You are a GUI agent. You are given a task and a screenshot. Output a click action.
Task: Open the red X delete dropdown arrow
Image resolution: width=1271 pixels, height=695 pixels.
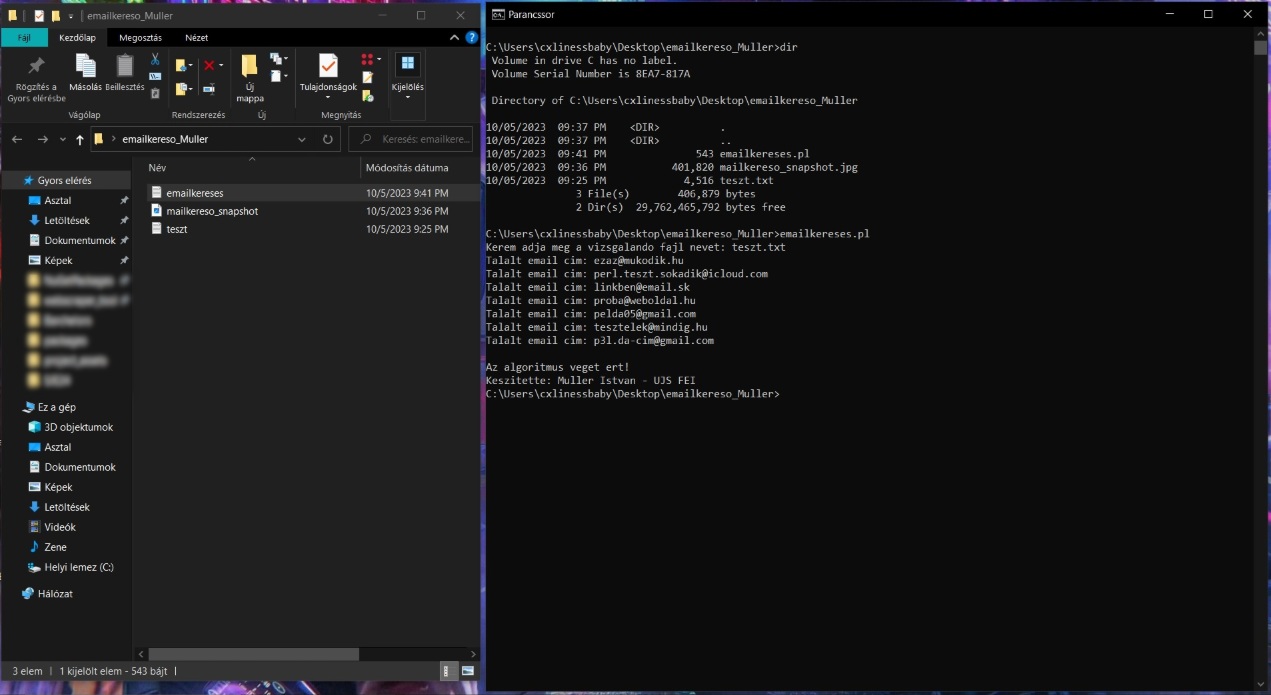pos(222,66)
